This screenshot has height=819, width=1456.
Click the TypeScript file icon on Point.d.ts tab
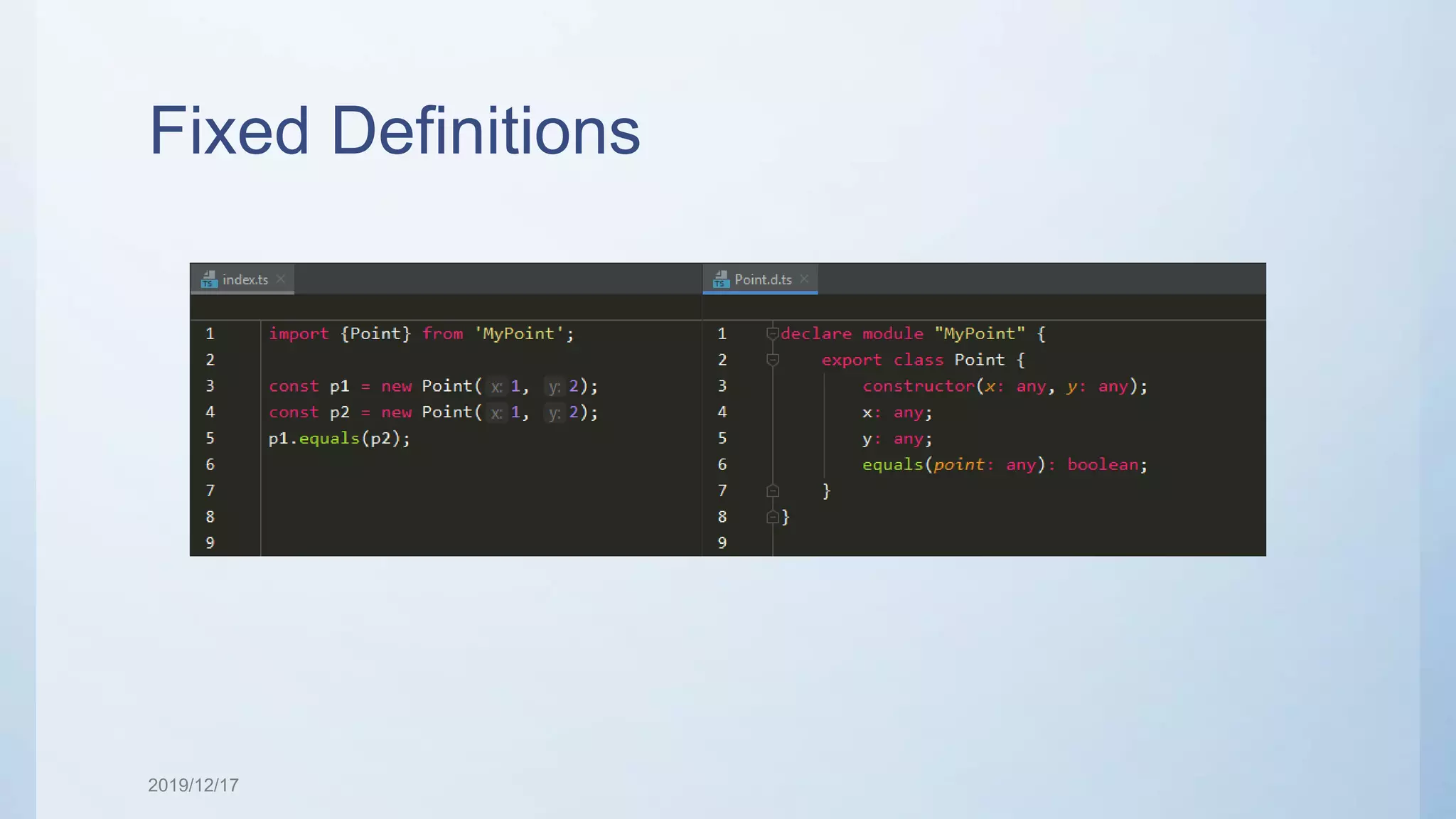(721, 279)
